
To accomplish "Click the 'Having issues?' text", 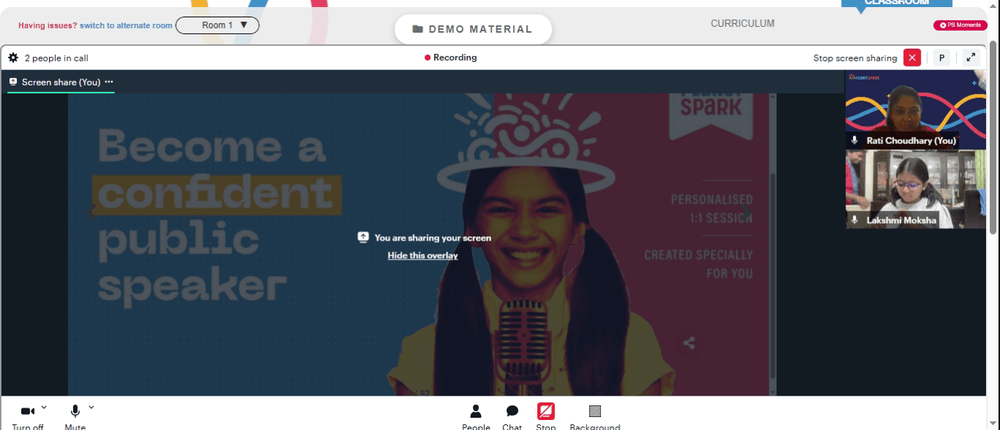I will [47, 26].
